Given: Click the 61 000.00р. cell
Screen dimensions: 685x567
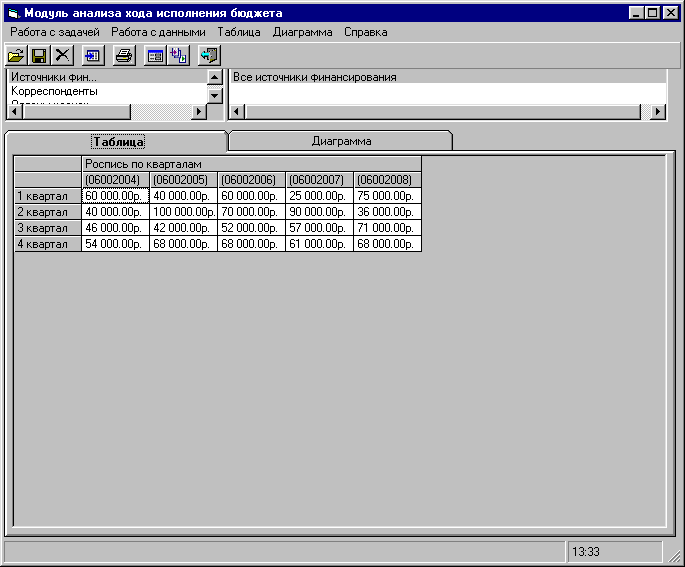Looking at the screenshot, I should [x=319, y=244].
